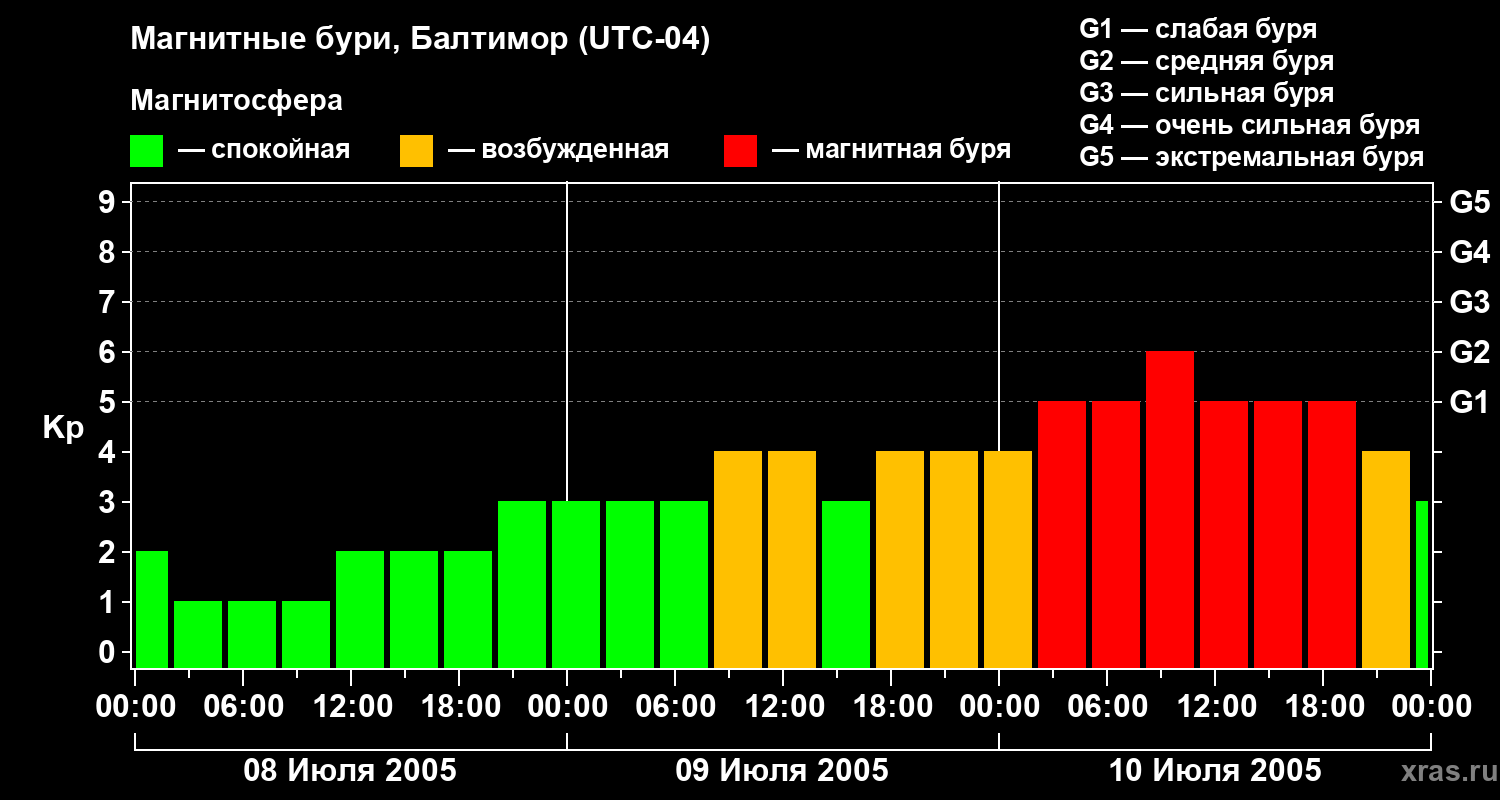Click the lone green bar between yellow bars
Image resolution: width=1500 pixels, height=800 pixels.
click(846, 584)
